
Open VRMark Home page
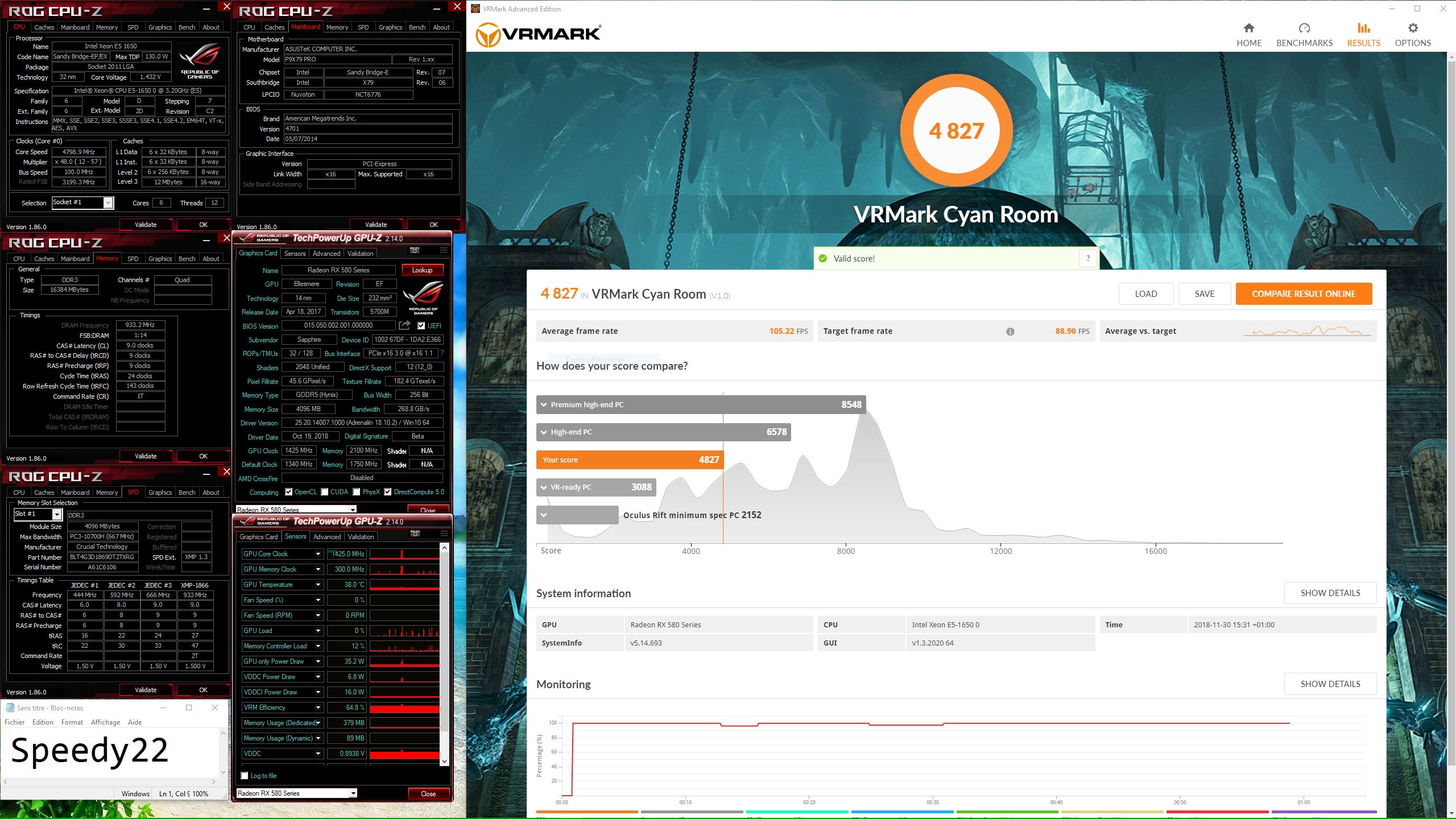[x=1248, y=35]
